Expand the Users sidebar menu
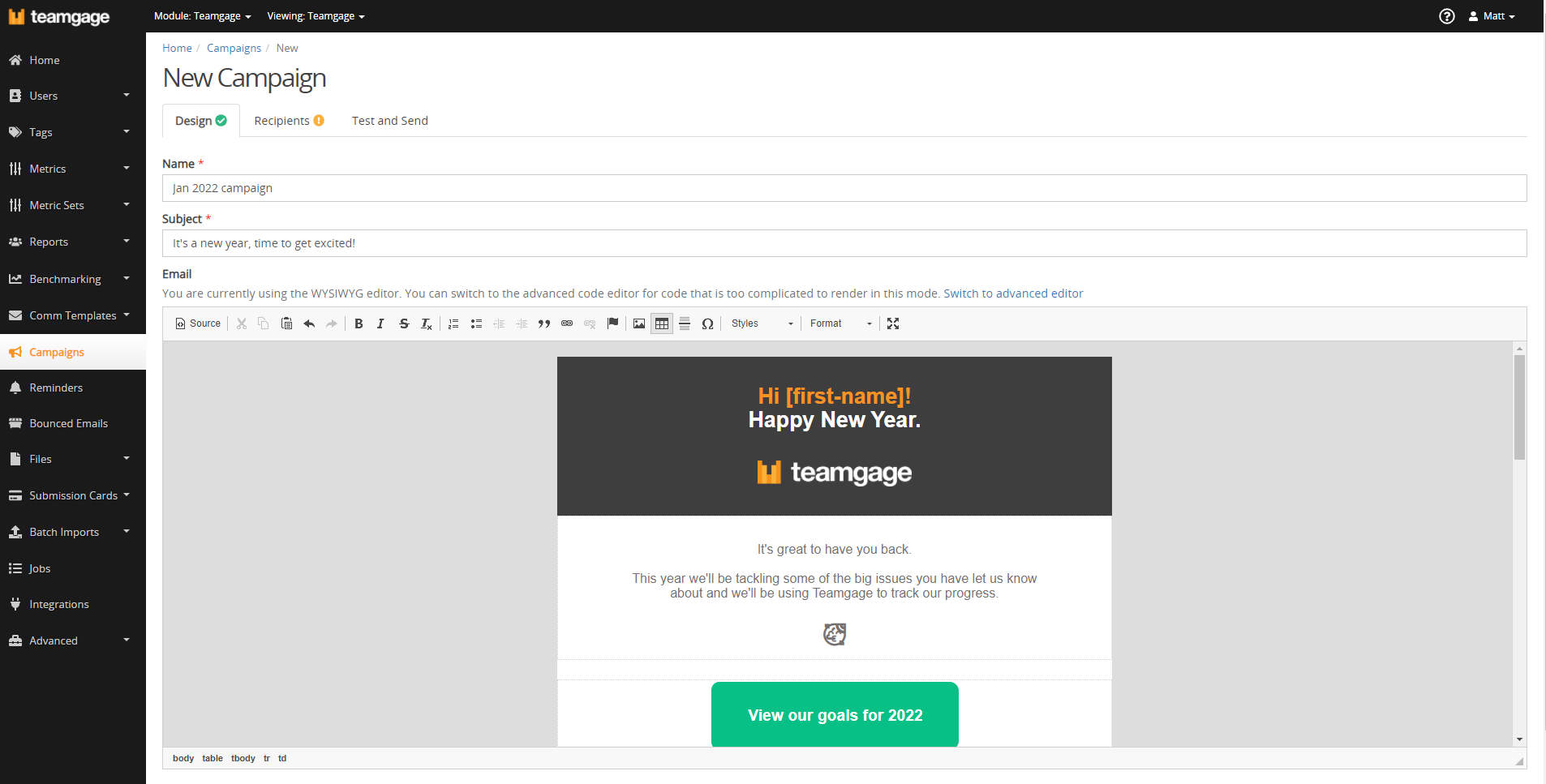Screen dimensions: 1546x784 pyautogui.click(x=73, y=96)
